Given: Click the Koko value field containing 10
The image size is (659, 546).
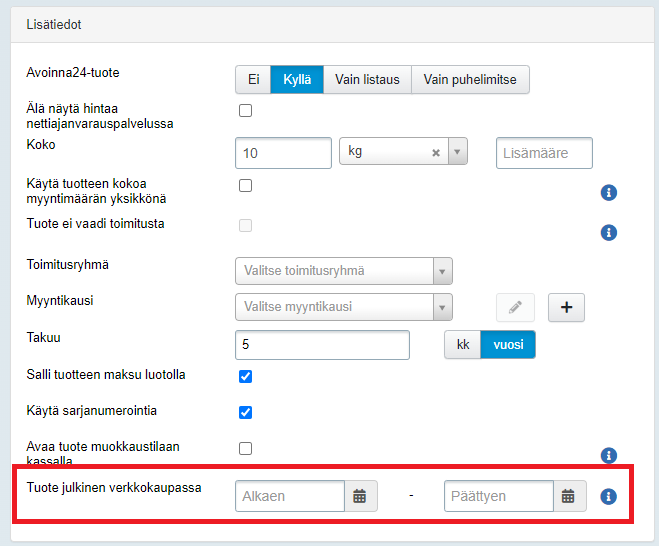Looking at the screenshot, I should pos(283,153).
